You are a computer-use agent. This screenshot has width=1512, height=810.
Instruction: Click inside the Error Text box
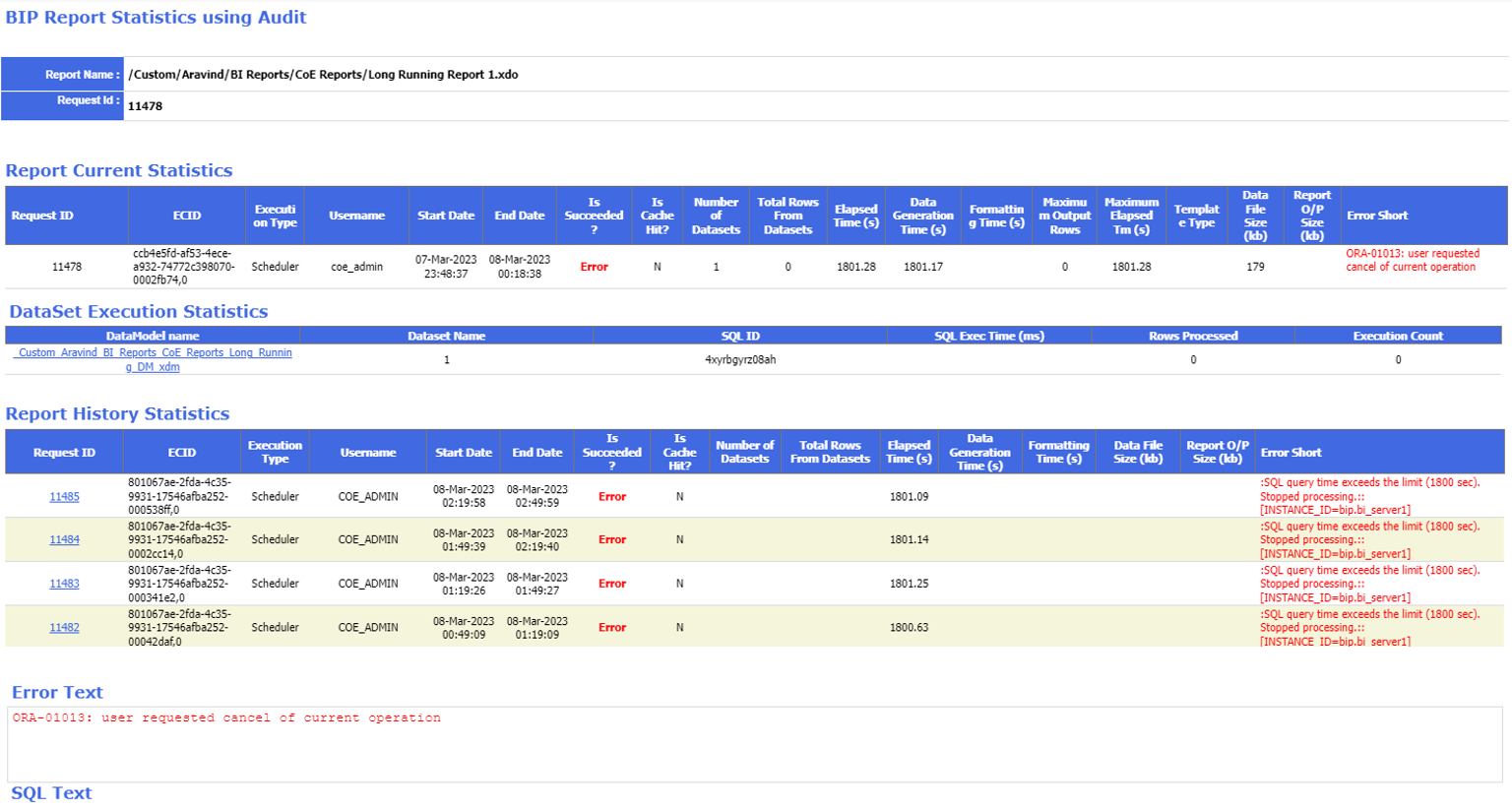click(754, 744)
